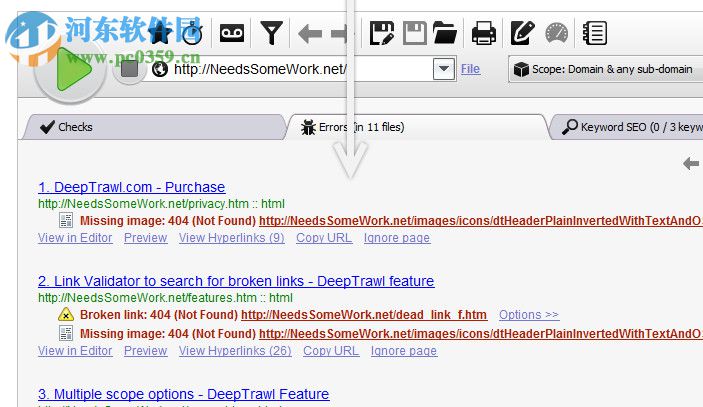Click the URL field showing http://NeedsSomeWork.net/

pos(300,69)
